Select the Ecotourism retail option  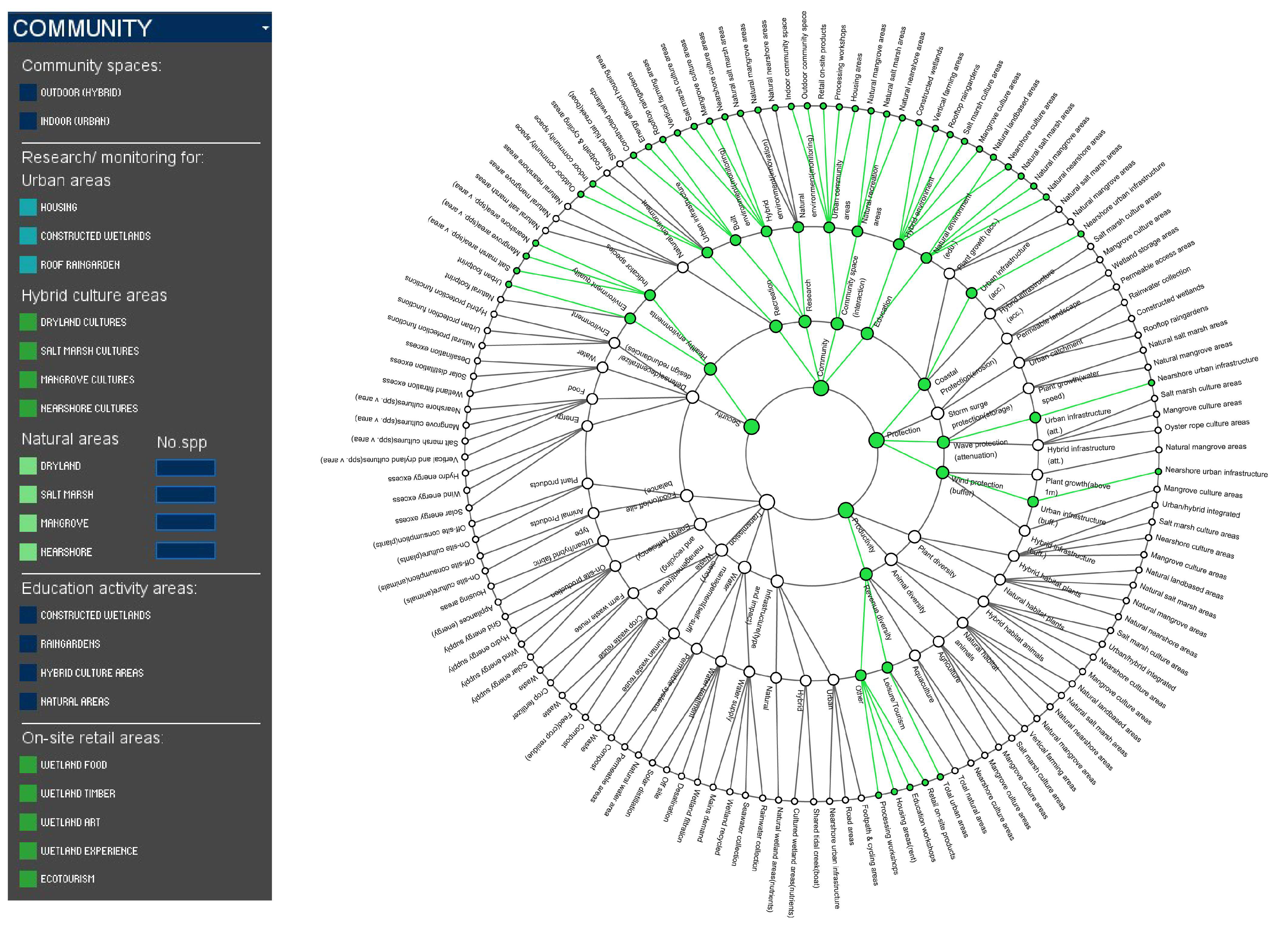click(x=28, y=879)
